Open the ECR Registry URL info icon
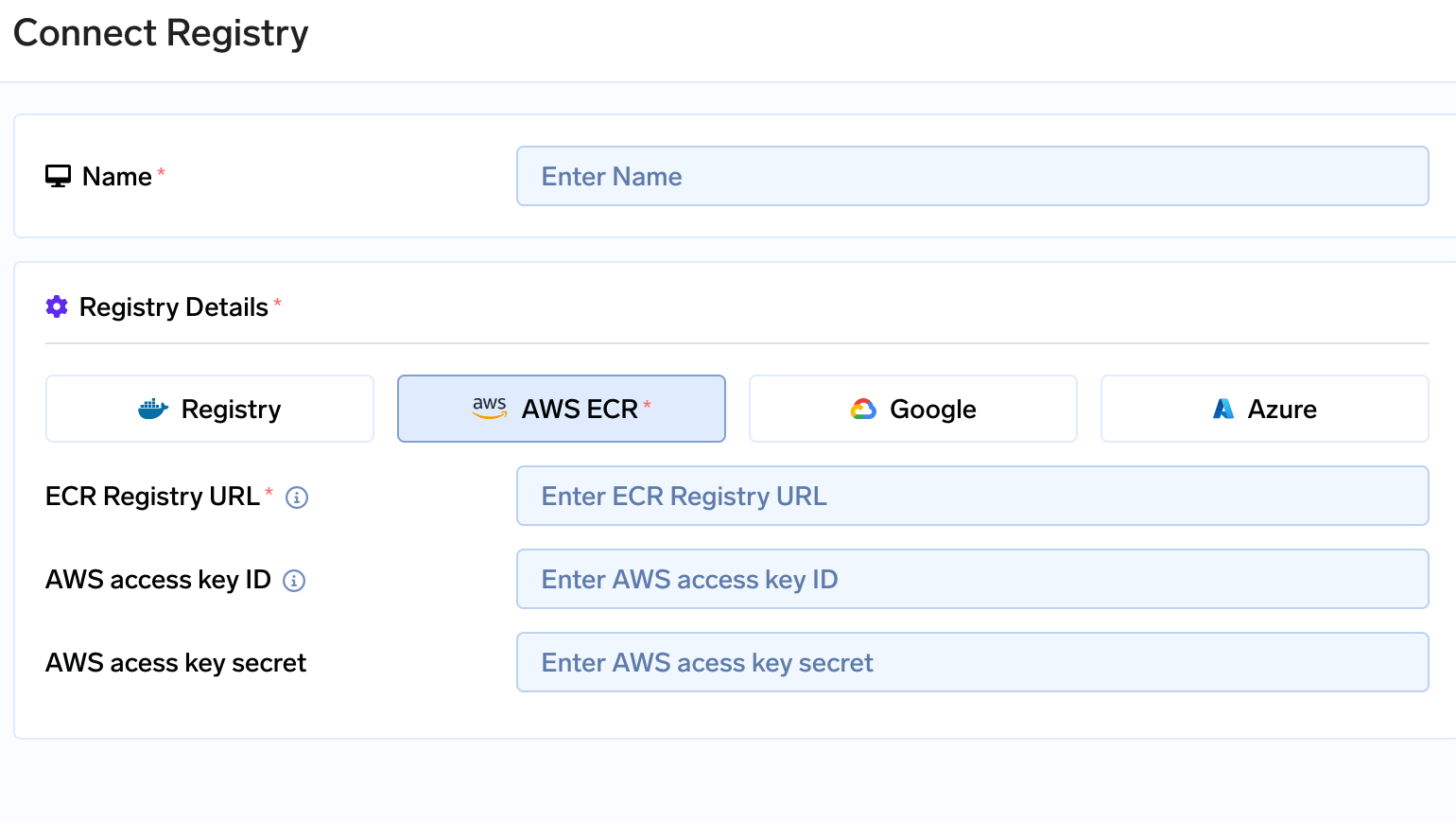This screenshot has height=821, width=1456. 297,498
